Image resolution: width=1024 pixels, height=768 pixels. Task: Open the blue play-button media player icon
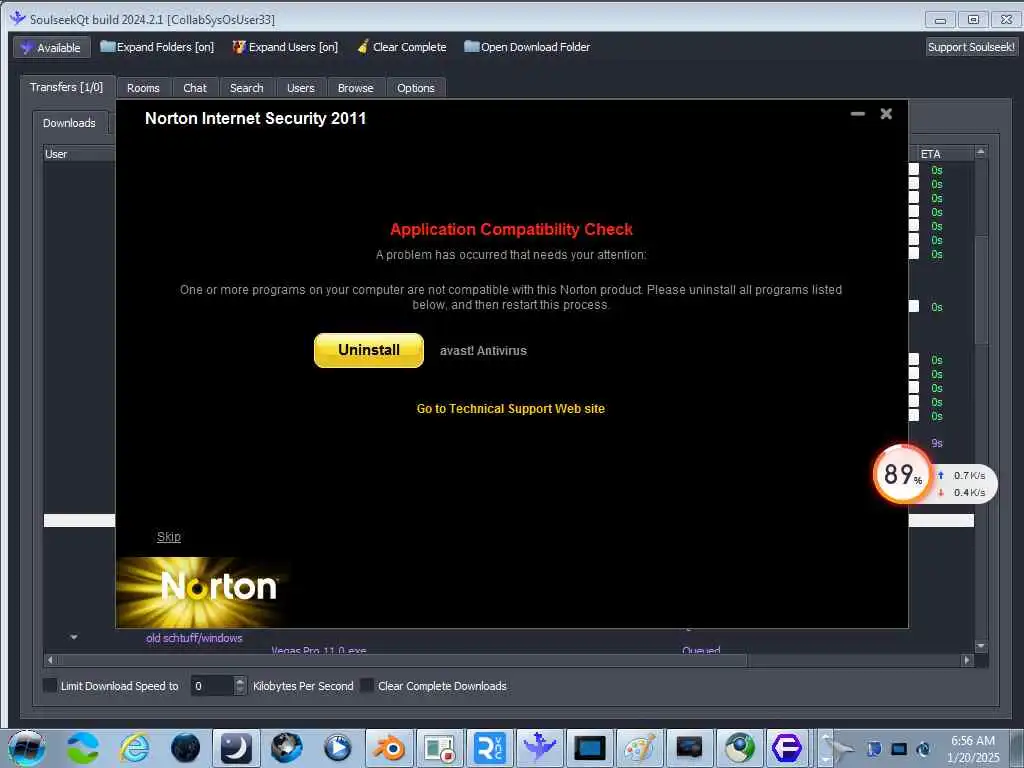(338, 748)
